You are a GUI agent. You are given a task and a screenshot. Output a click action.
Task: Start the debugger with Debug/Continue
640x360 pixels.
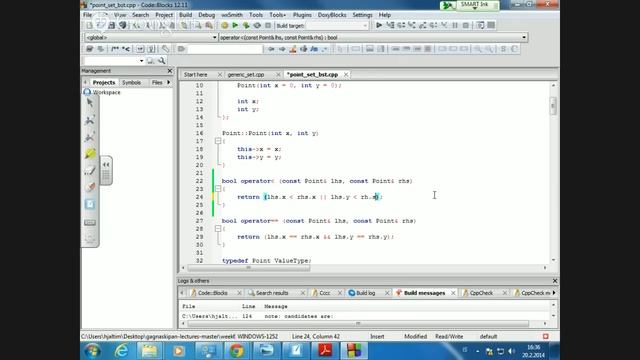point(379,25)
